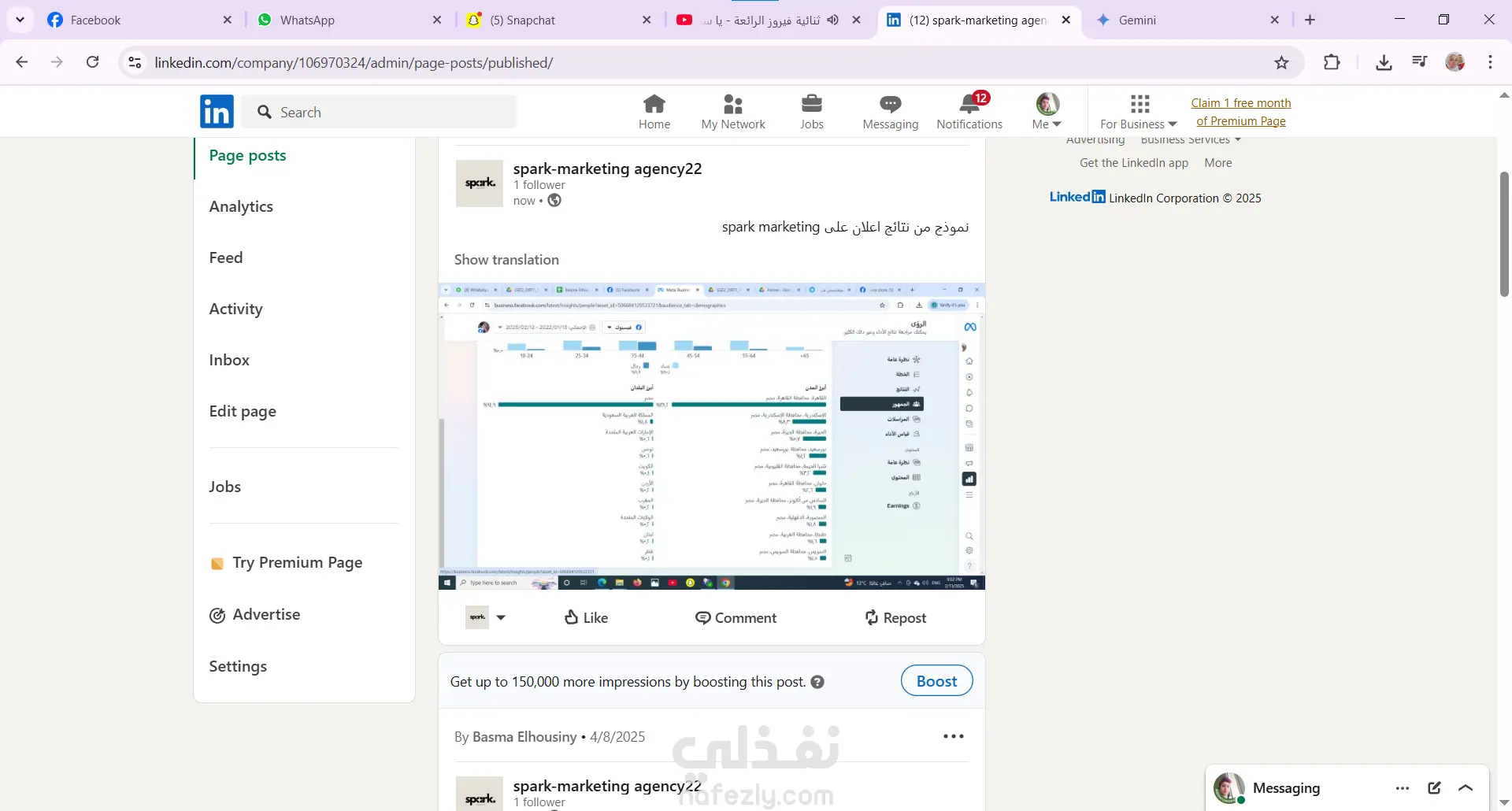Open Notifications bell with 12 badge

969,112
